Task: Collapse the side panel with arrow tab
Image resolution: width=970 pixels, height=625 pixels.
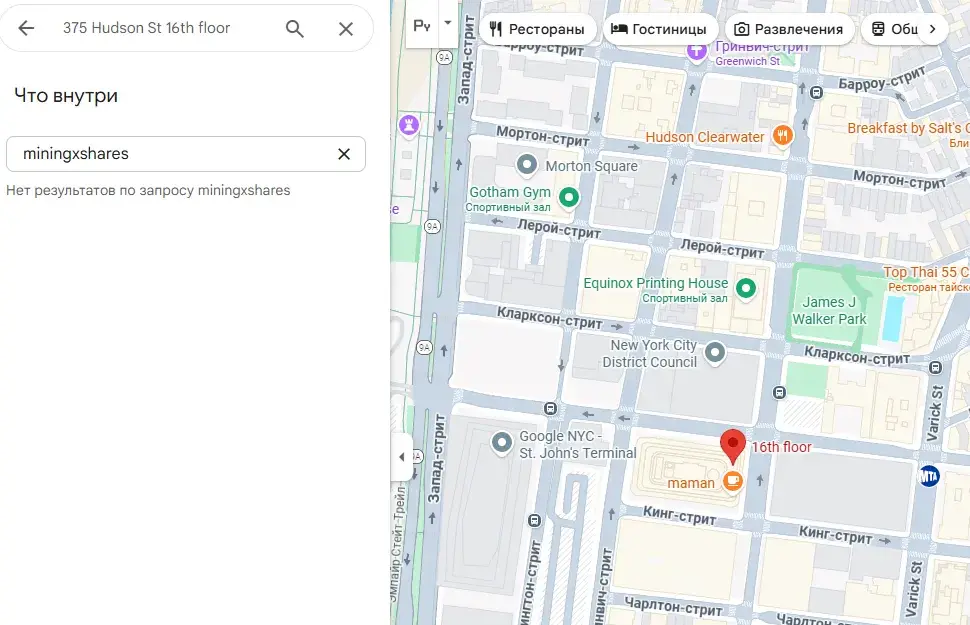Action: (x=401, y=457)
